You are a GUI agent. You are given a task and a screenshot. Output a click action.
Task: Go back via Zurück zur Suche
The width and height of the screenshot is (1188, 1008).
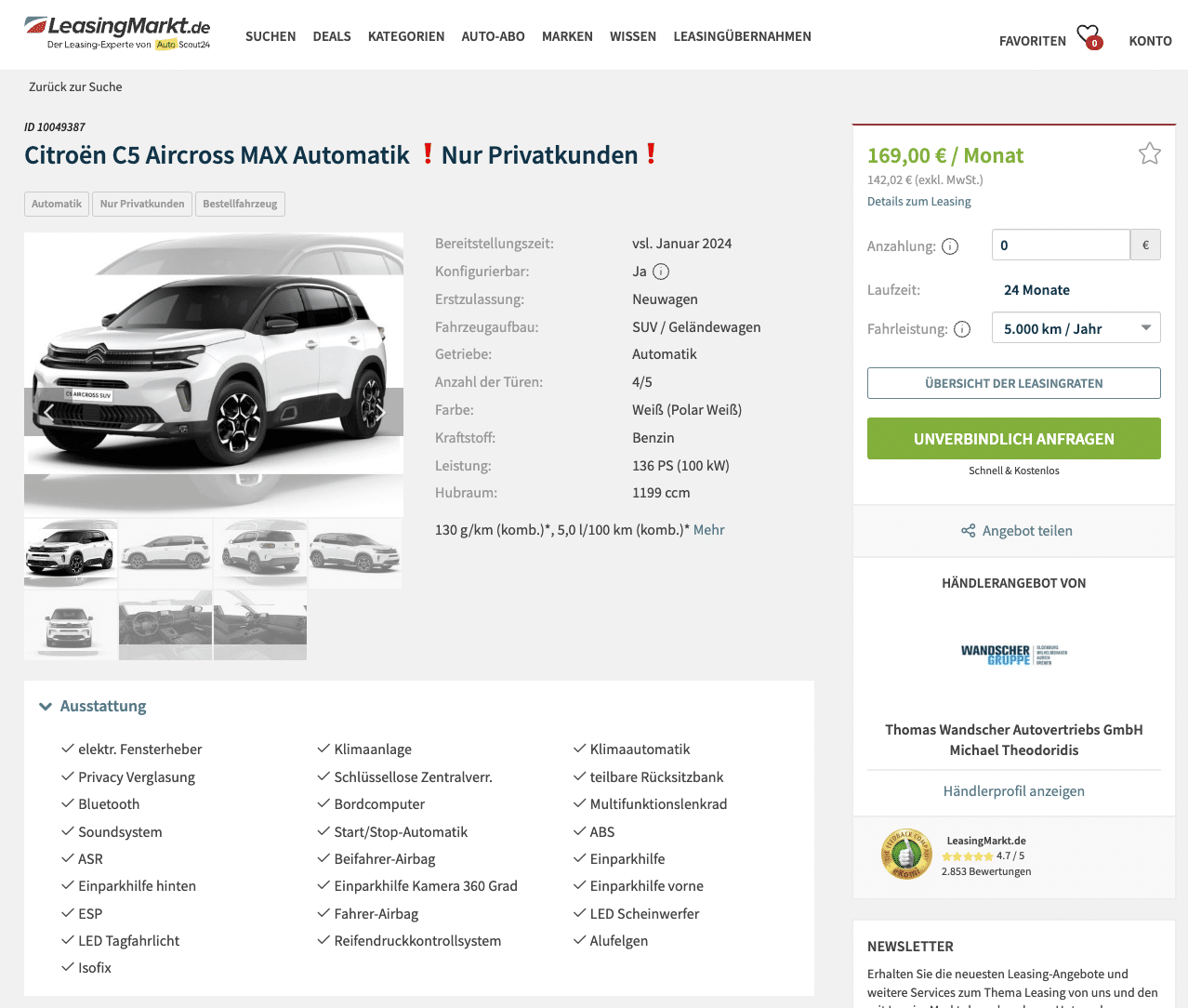coord(75,87)
